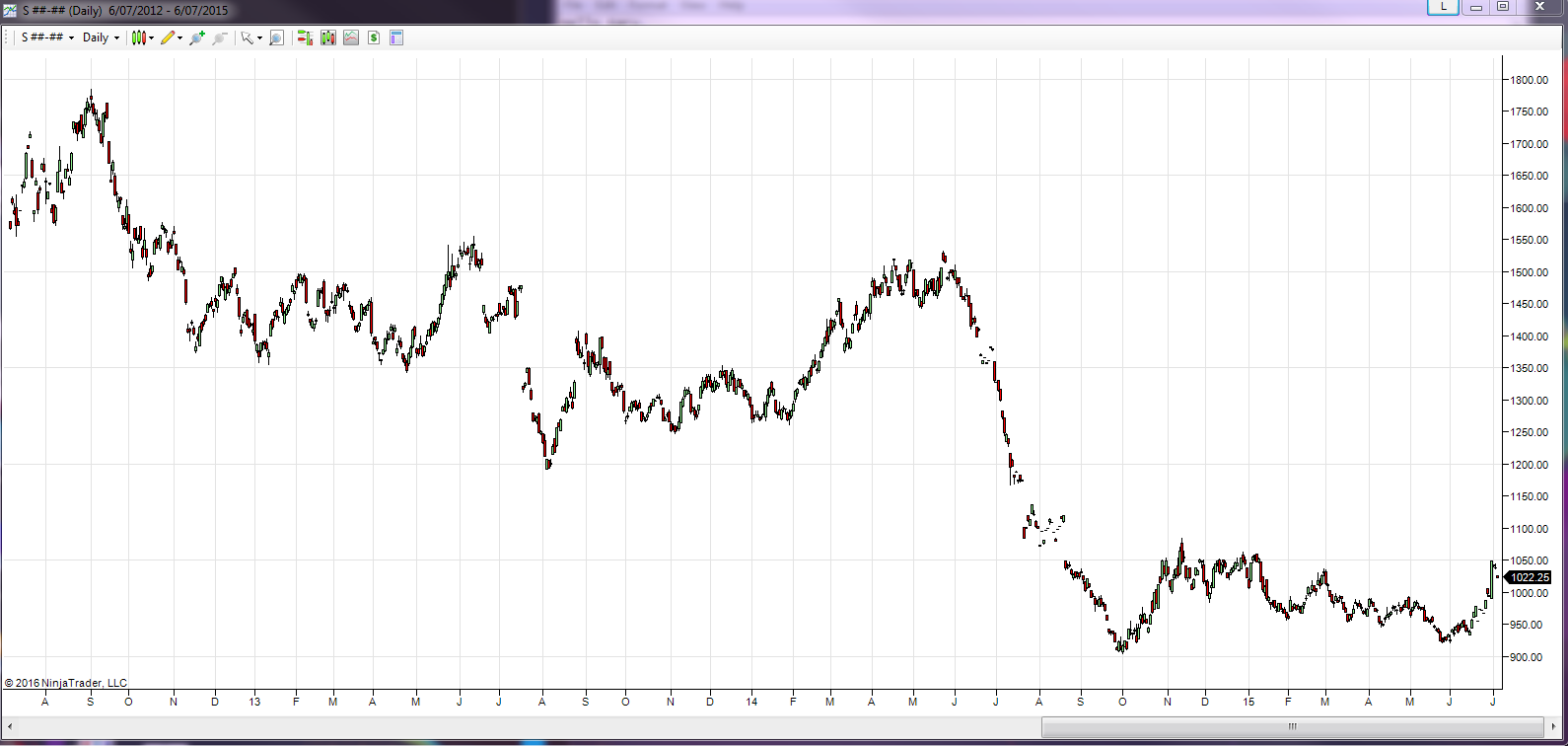This screenshot has width=1568, height=746.
Task: Select the pointer cursor tool
Action: point(248,37)
